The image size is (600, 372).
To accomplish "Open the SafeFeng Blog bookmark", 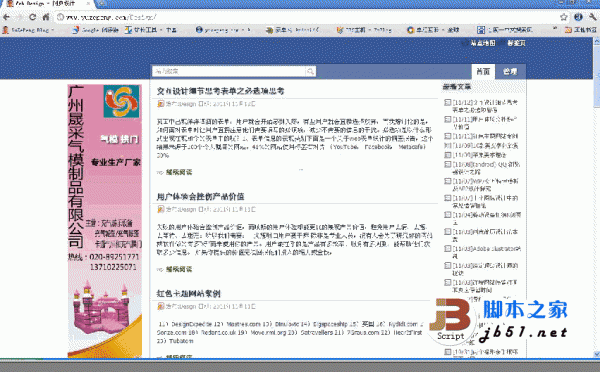I will 29,30.
